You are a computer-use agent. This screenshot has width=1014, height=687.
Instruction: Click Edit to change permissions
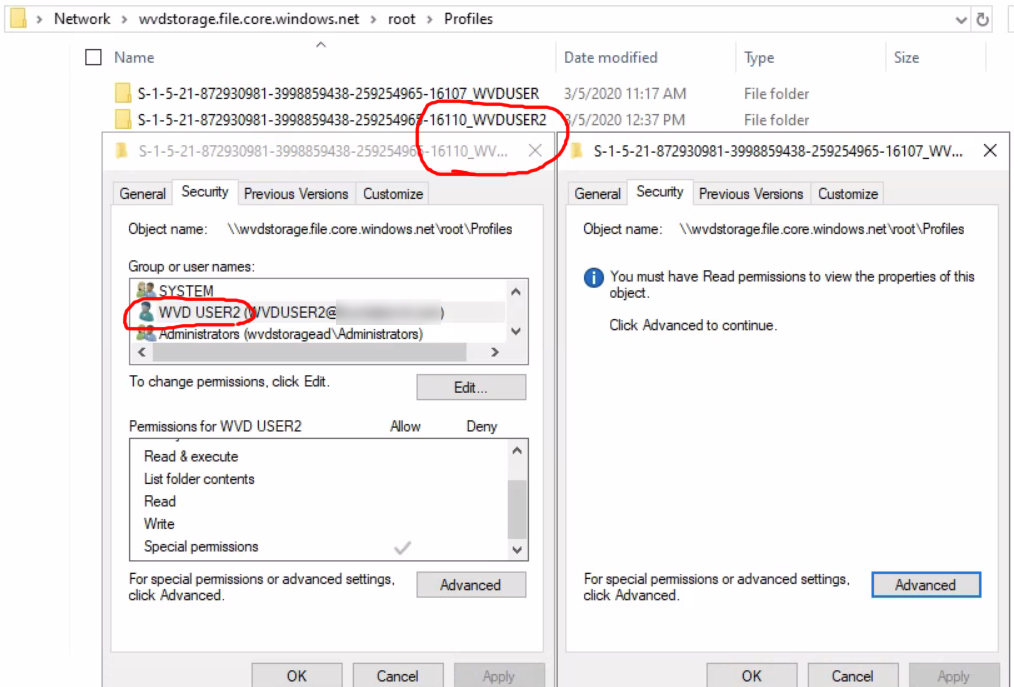pos(471,387)
